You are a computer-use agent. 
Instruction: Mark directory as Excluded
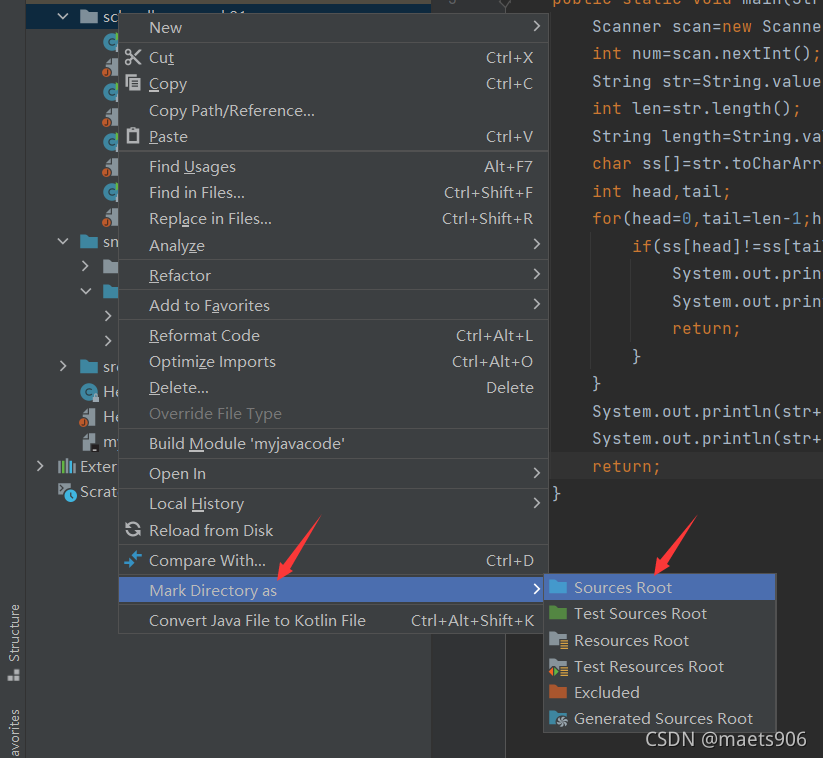(x=660, y=692)
